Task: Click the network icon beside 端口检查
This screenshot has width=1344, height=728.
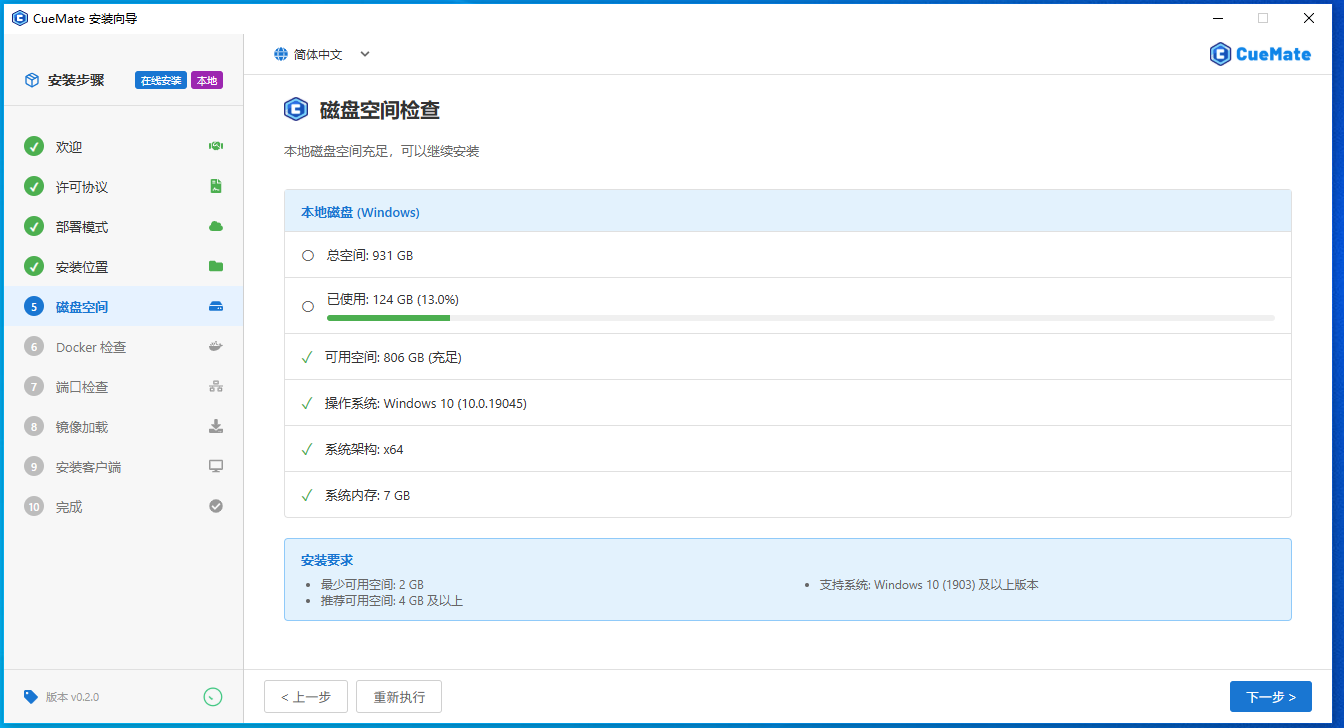Action: click(x=216, y=386)
